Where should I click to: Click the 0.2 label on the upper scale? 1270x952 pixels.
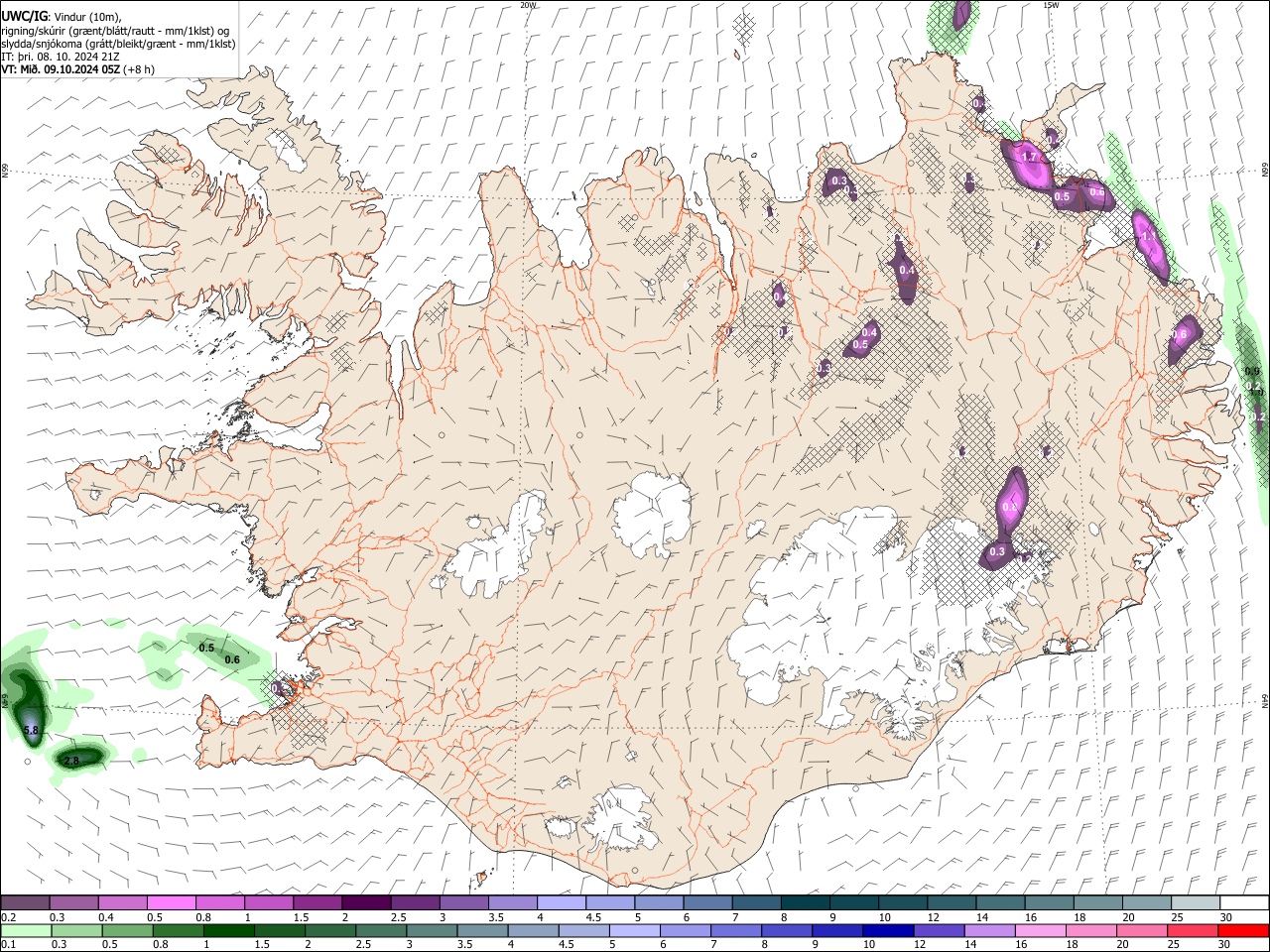click(x=8, y=917)
